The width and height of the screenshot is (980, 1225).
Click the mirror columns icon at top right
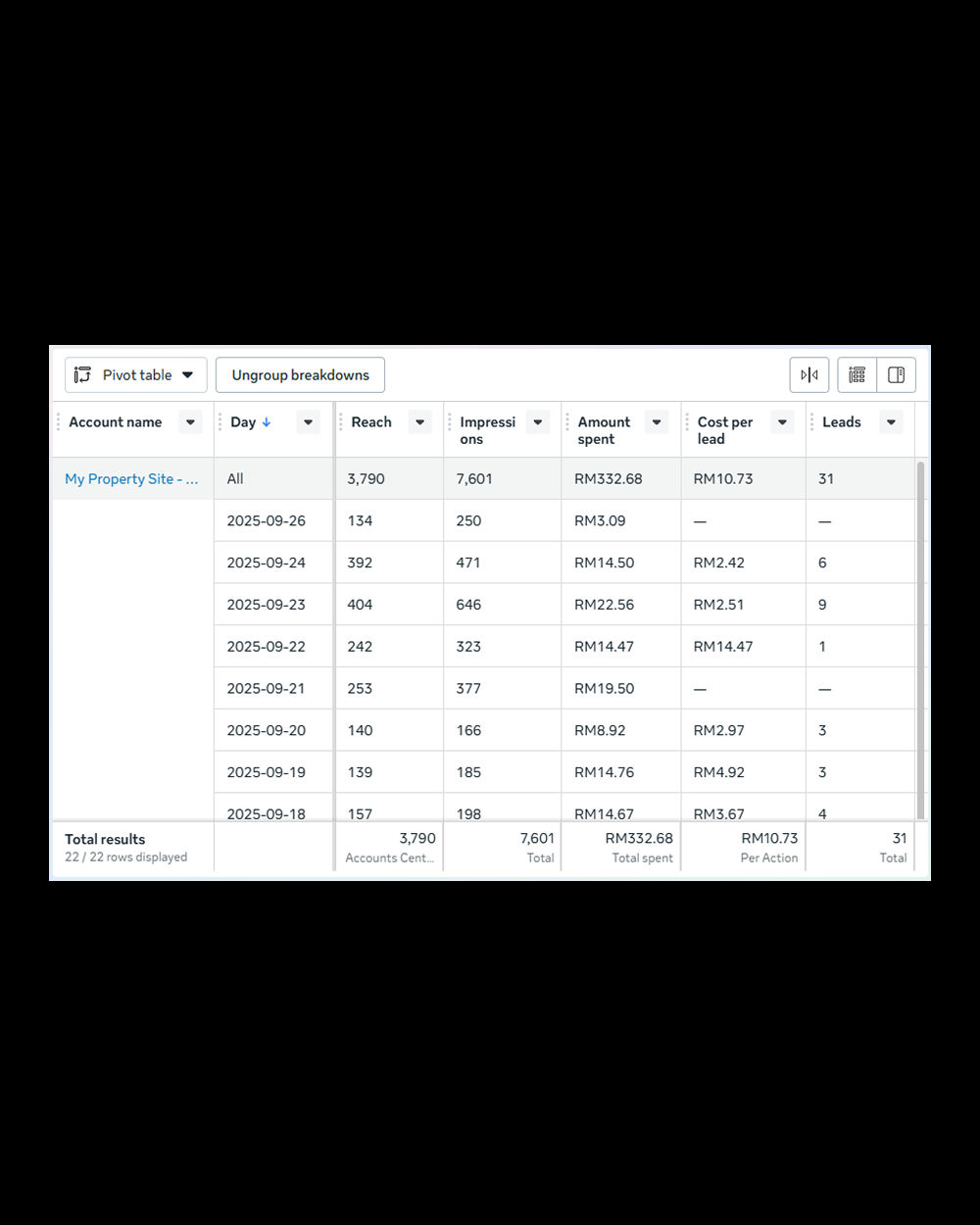[808, 374]
